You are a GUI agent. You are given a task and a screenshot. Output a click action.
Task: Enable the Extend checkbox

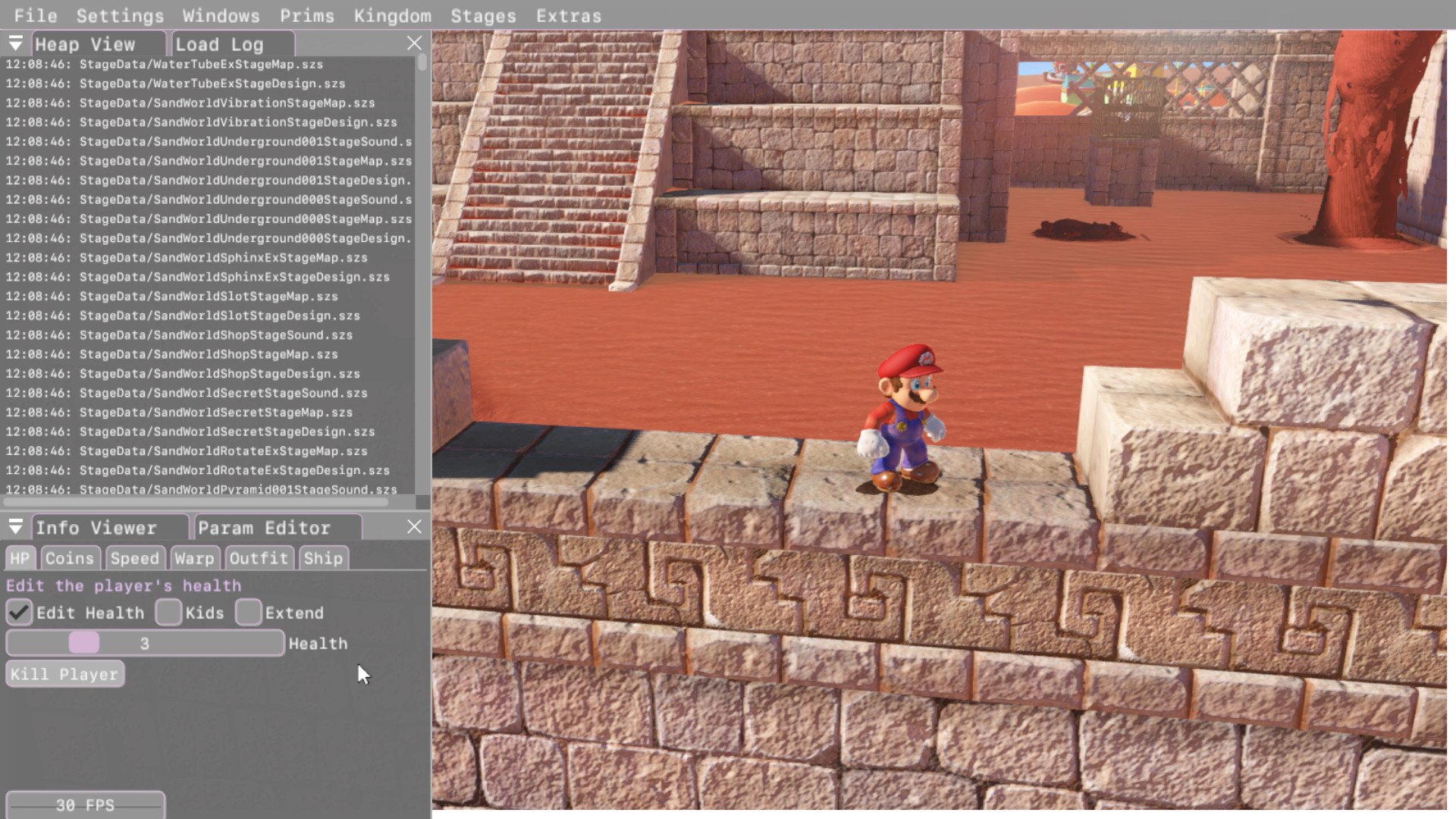(249, 613)
